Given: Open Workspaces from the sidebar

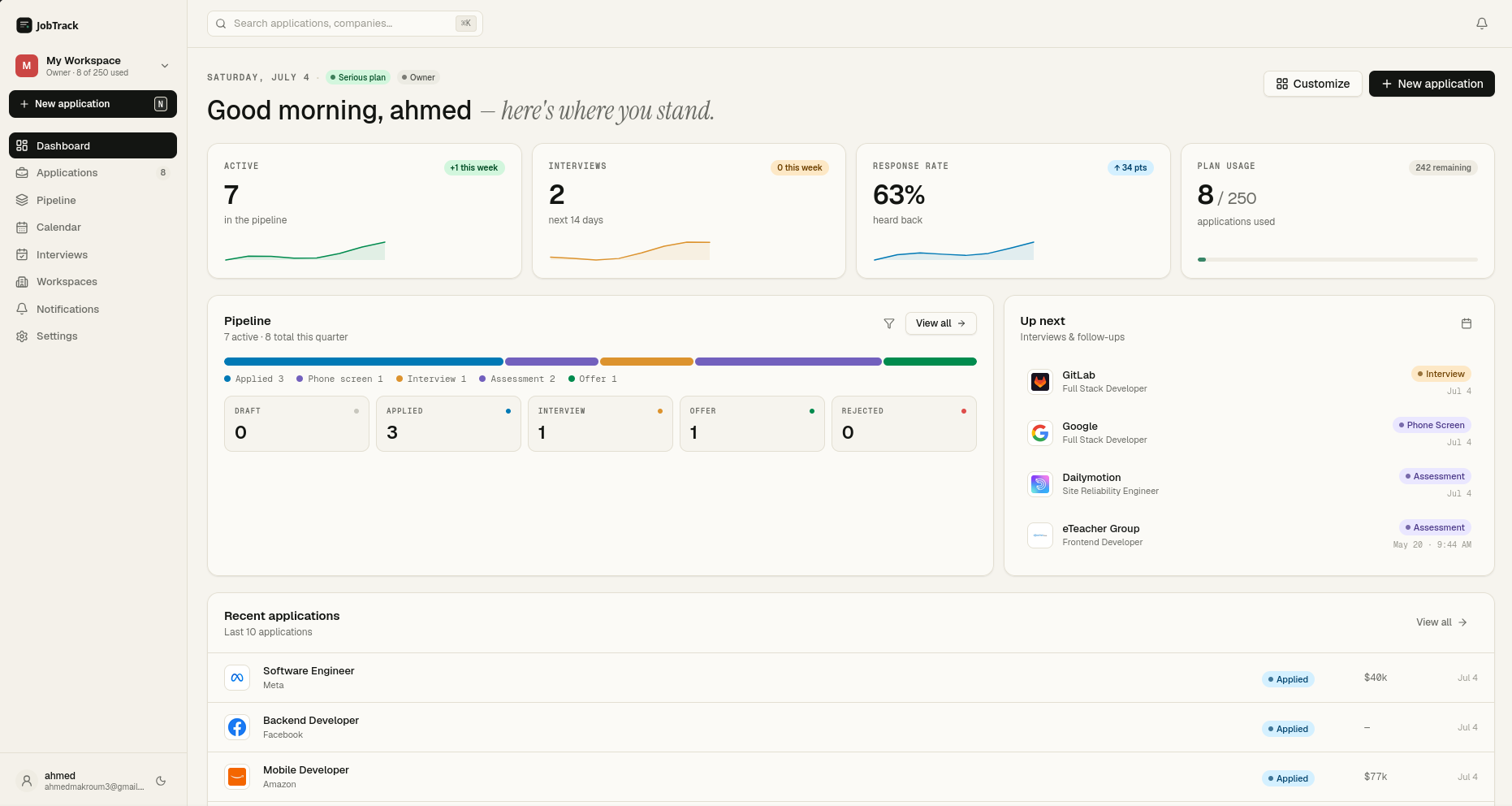Looking at the screenshot, I should coord(93,282).
